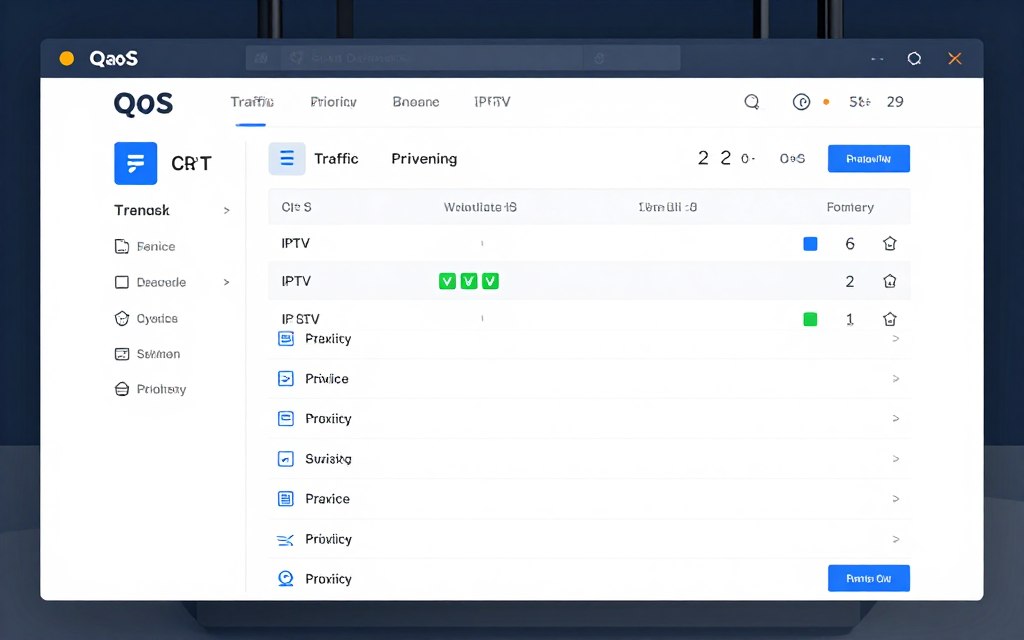The height and width of the screenshot is (640, 1024).
Task: Click the blue button at top of Traffic panel
Action: click(869, 159)
